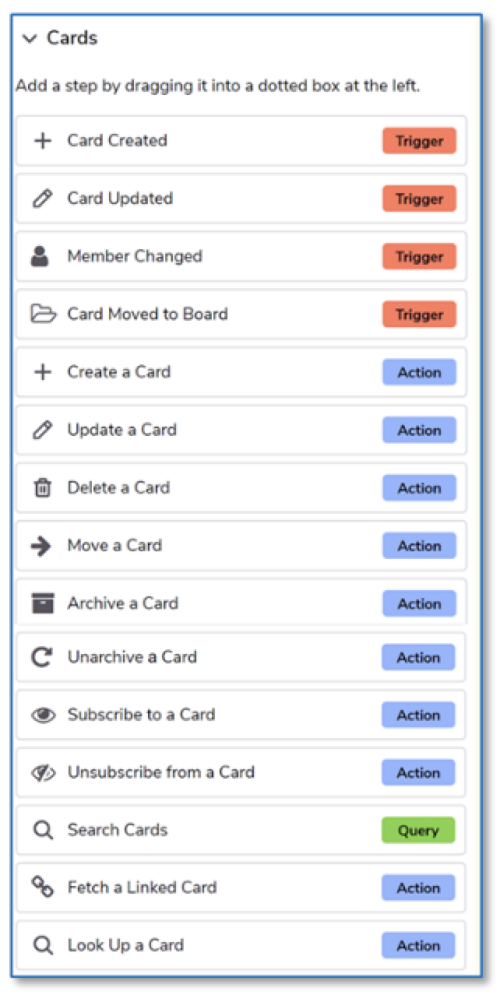The height and width of the screenshot is (995, 500).
Task: Click the pencil icon for Card Updated
Action: 43,199
